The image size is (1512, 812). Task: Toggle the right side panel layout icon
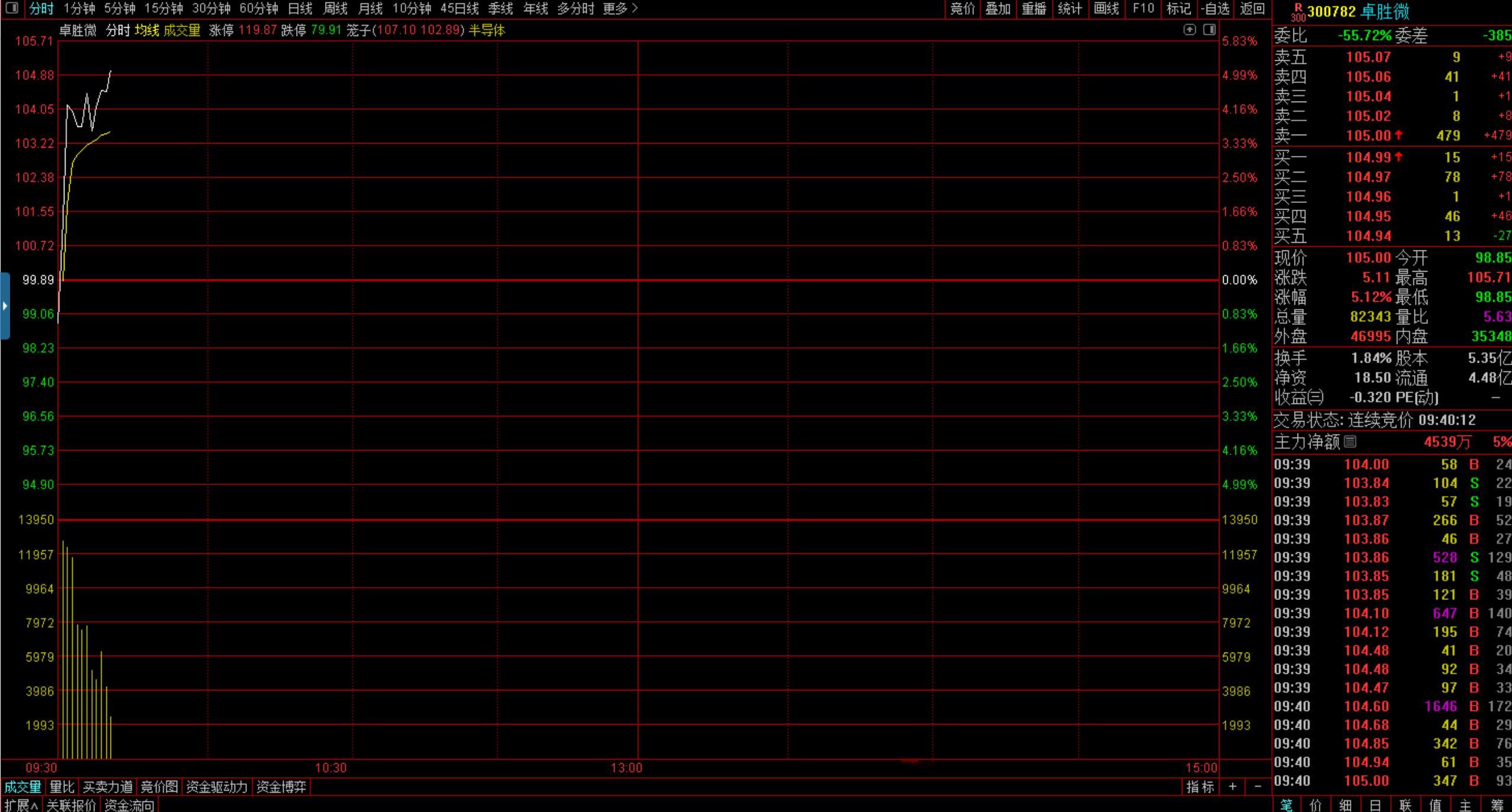[1209, 30]
